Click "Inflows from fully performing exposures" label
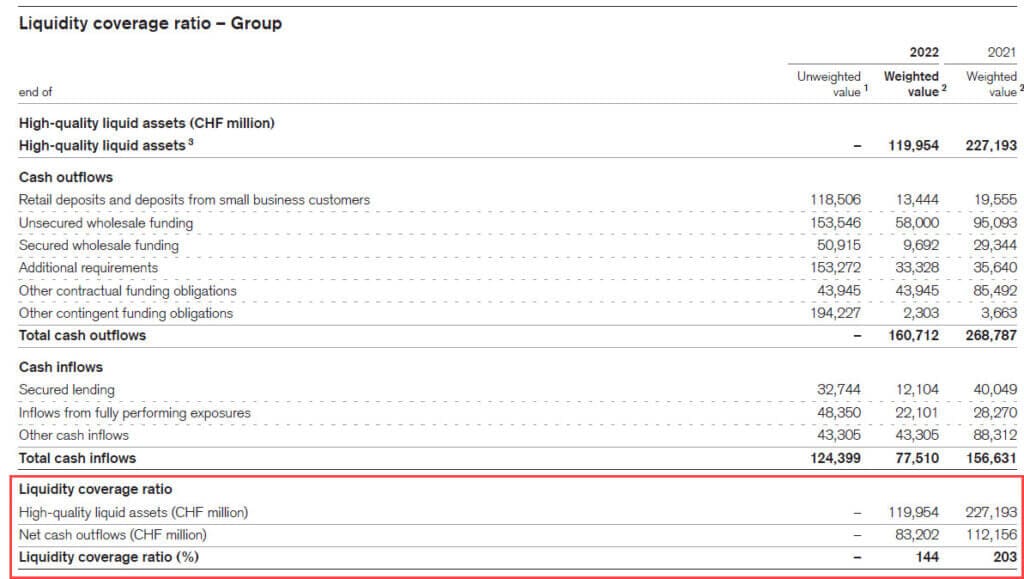The image size is (1024, 579). tap(135, 413)
